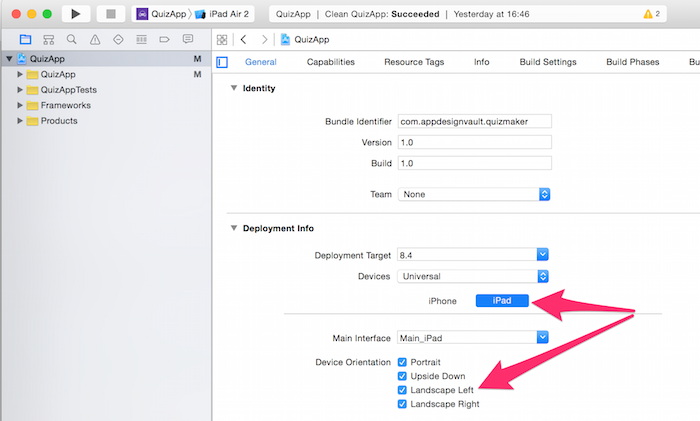Toggle the Portrait orientation checkbox

402,362
